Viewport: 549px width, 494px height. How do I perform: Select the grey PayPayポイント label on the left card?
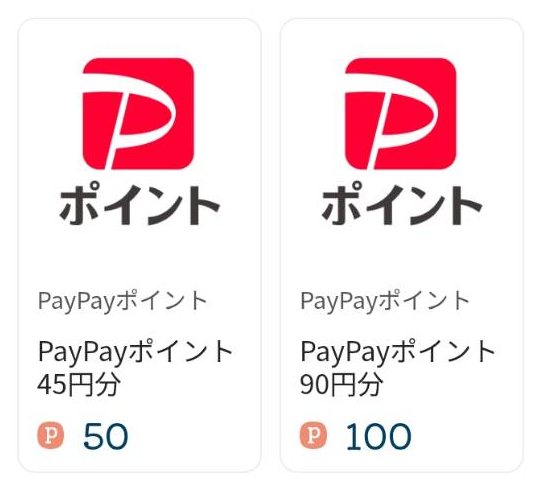[123, 301]
